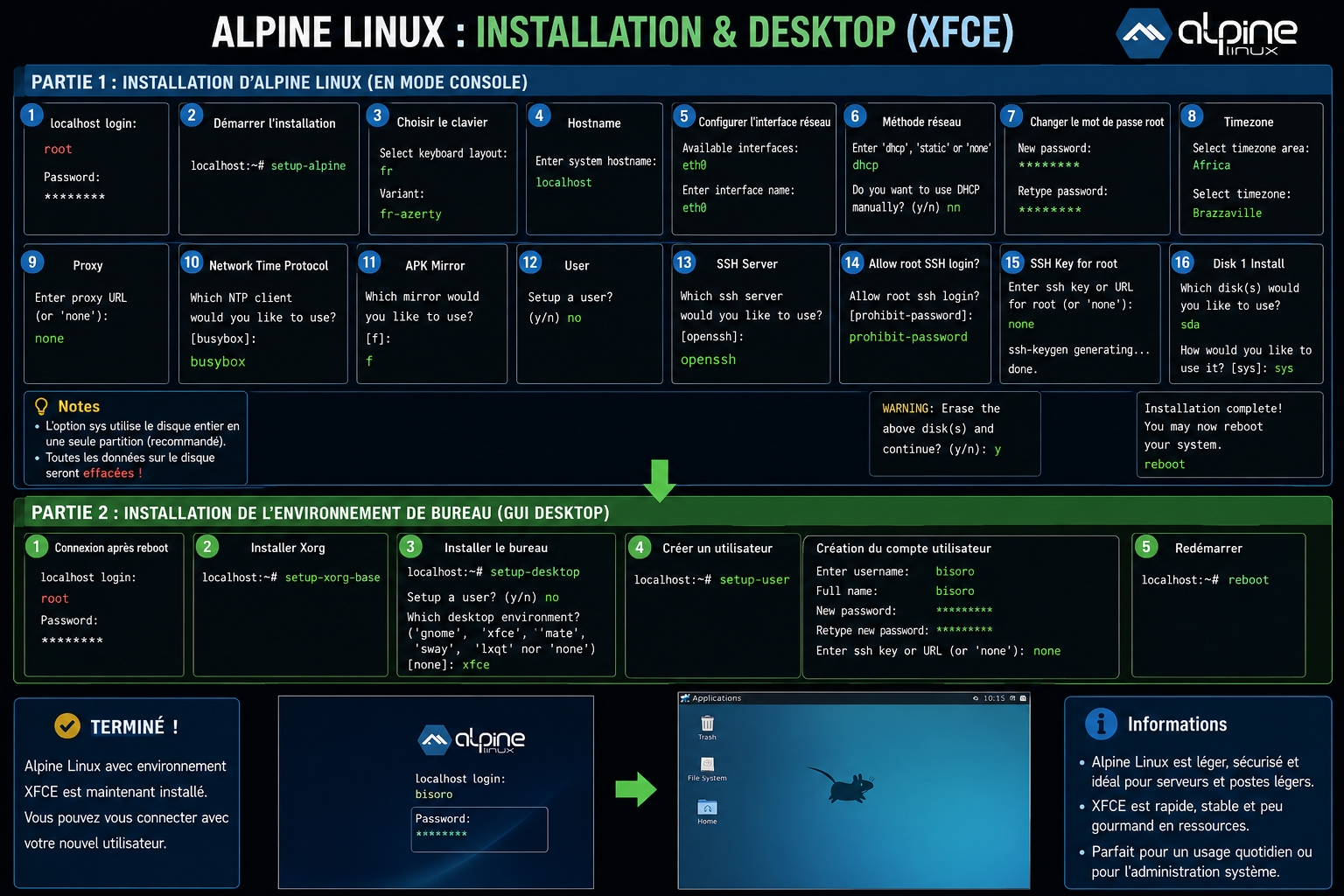The height and width of the screenshot is (896, 1344).
Task: Click the red word 'effacées' in Notes
Action: coord(108,472)
